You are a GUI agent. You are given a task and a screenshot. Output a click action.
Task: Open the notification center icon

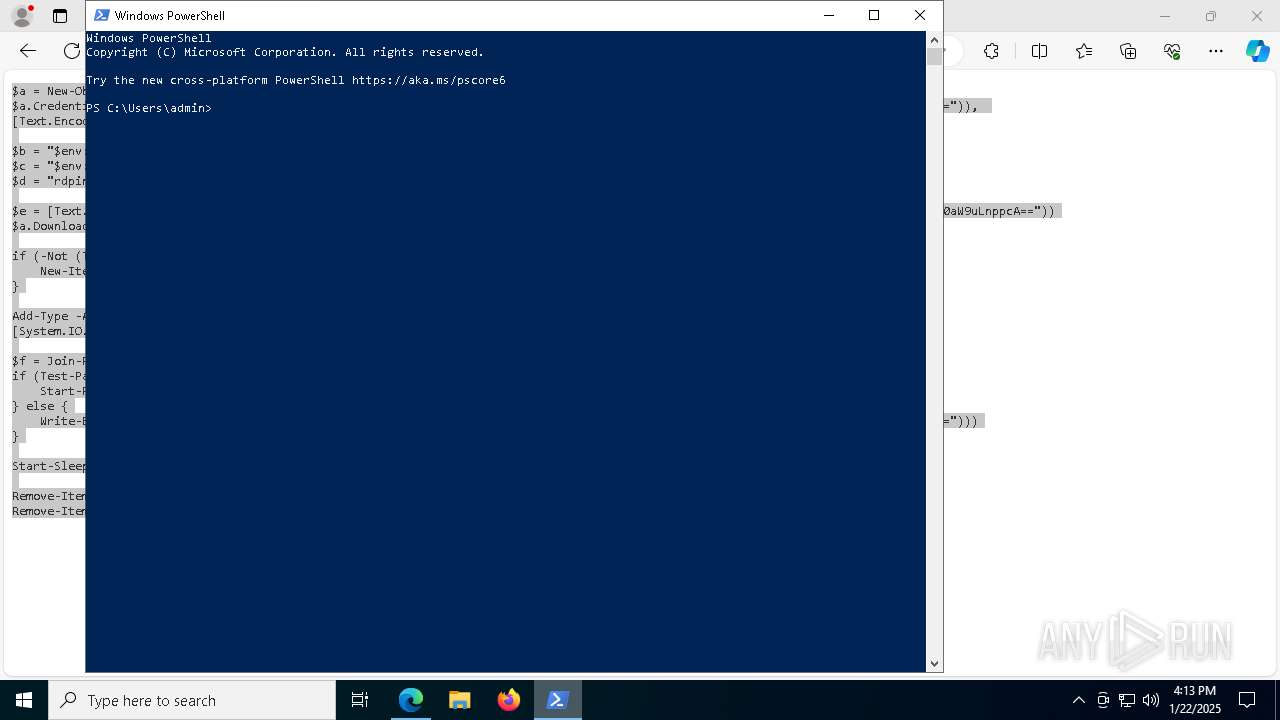pyautogui.click(x=1247, y=700)
